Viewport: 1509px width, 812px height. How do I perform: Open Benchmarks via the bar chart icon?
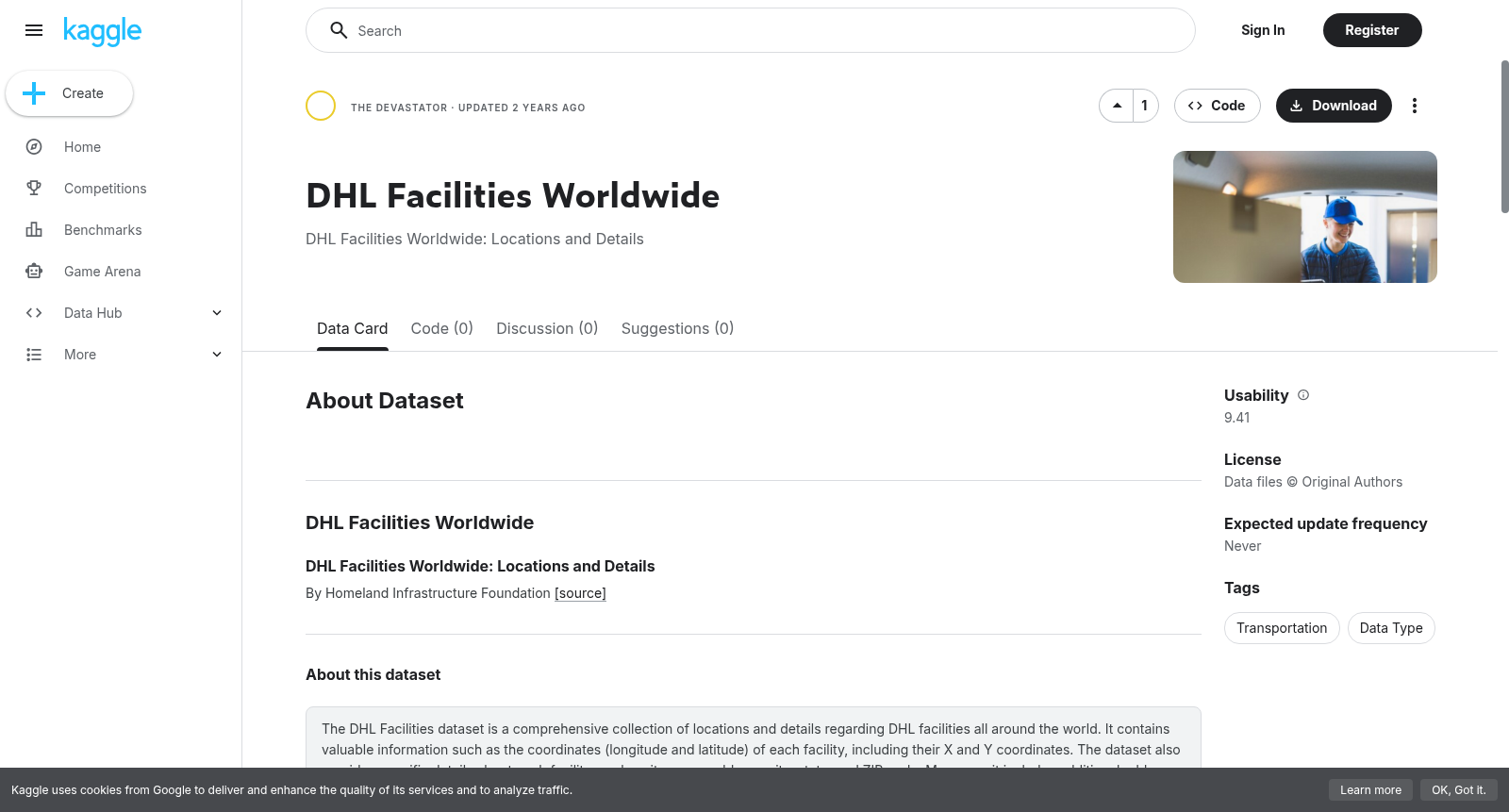pos(34,230)
